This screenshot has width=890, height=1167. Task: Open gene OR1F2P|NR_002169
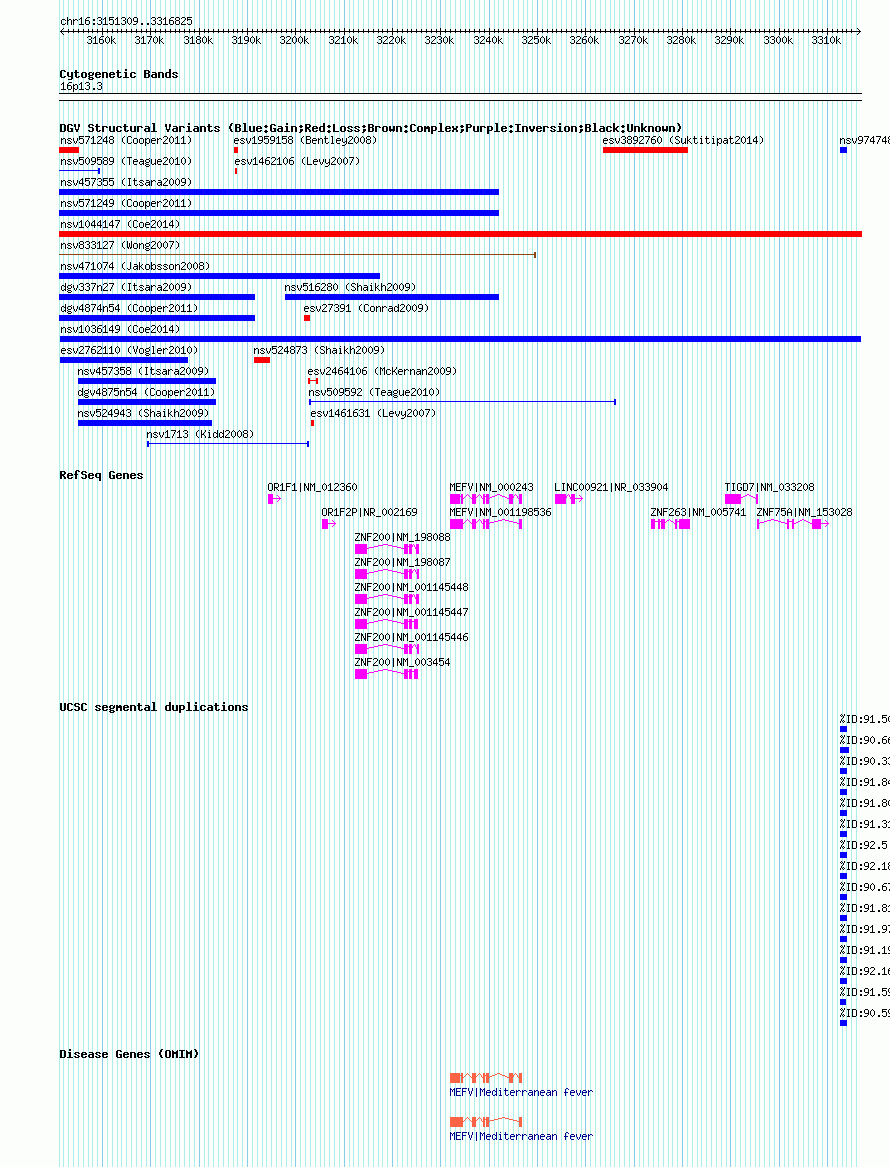tap(369, 512)
